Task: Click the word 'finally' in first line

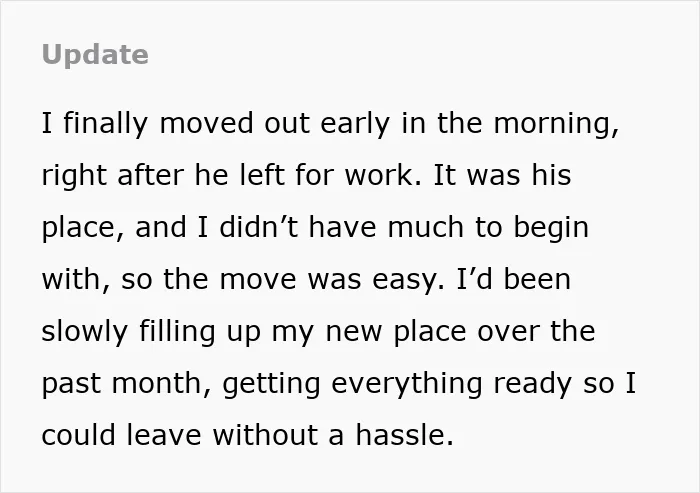Action: [105, 124]
